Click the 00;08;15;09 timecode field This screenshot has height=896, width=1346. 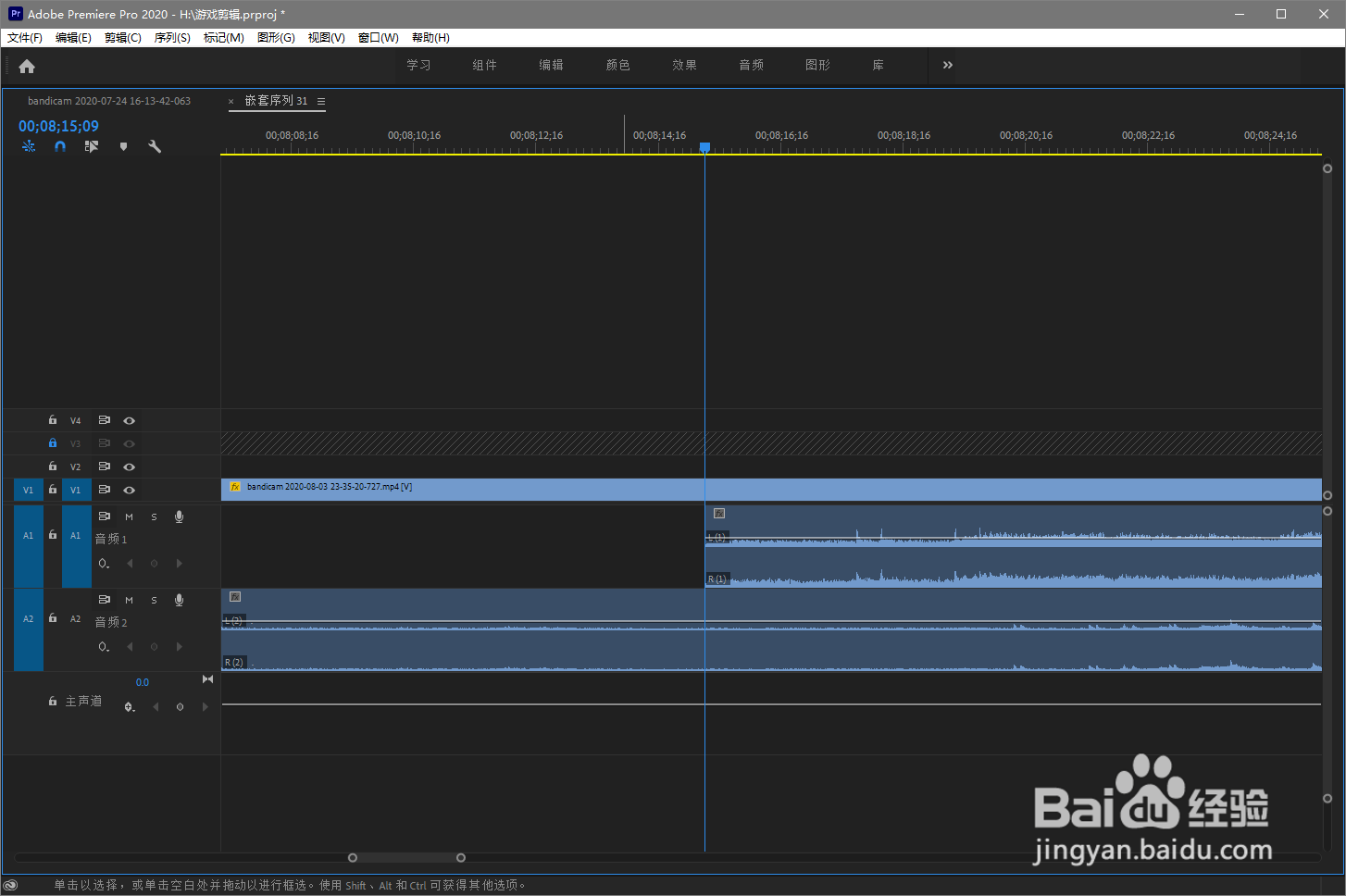[x=58, y=126]
